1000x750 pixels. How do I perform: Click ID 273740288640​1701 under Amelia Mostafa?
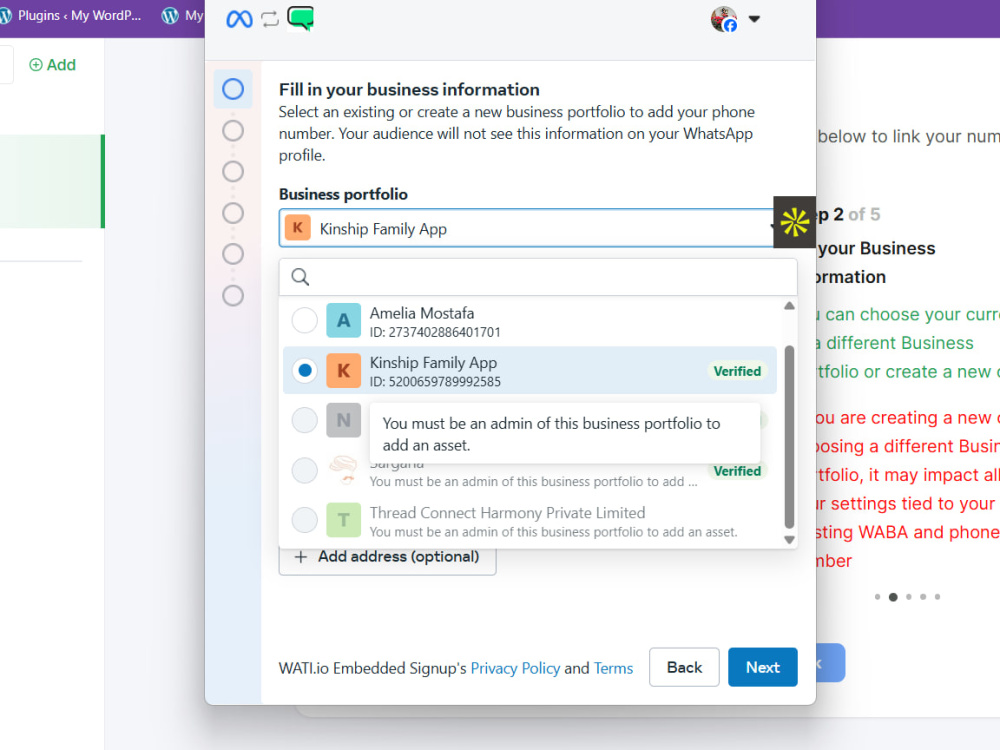pos(435,332)
